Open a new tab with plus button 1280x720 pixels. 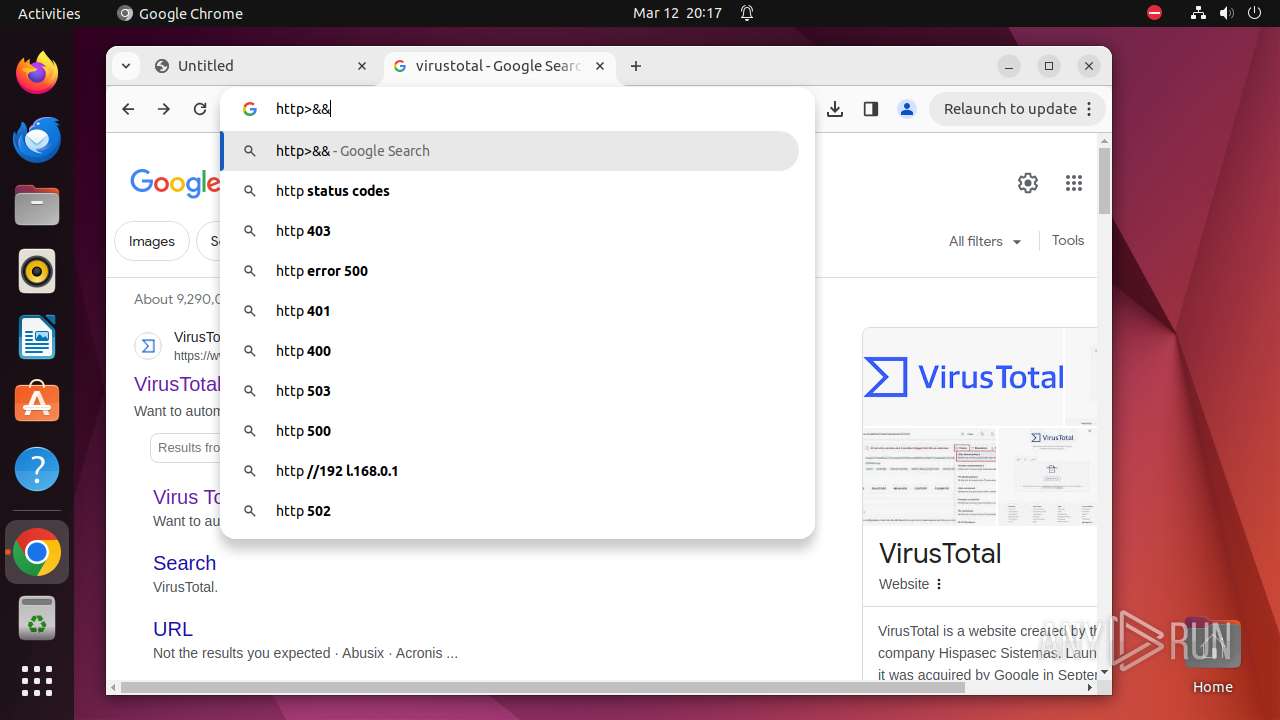(x=636, y=66)
